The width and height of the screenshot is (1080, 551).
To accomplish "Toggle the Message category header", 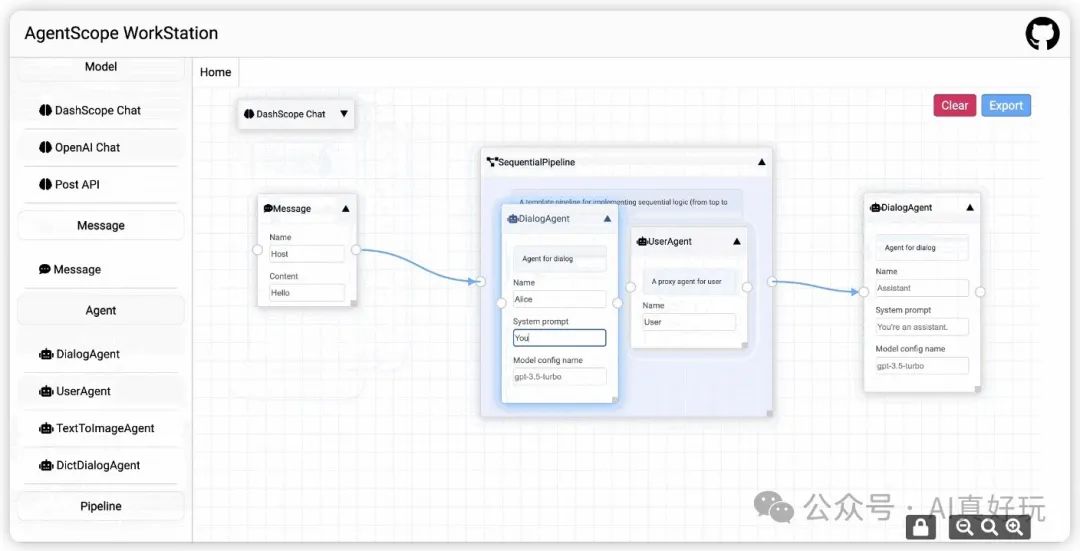I will 101,225.
